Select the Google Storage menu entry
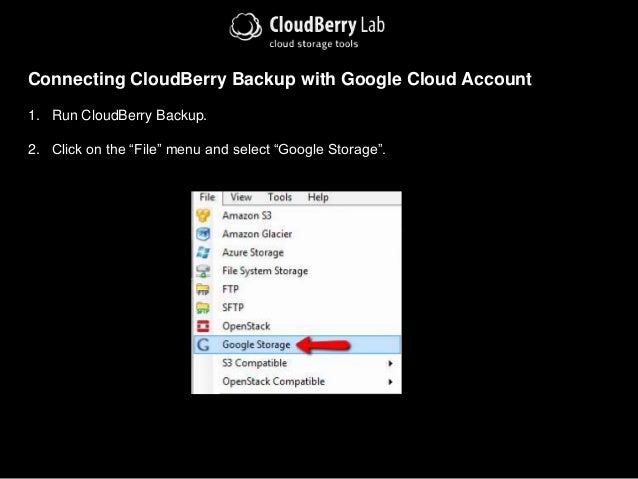This screenshot has height=479, width=638. pyautogui.click(x=297, y=345)
